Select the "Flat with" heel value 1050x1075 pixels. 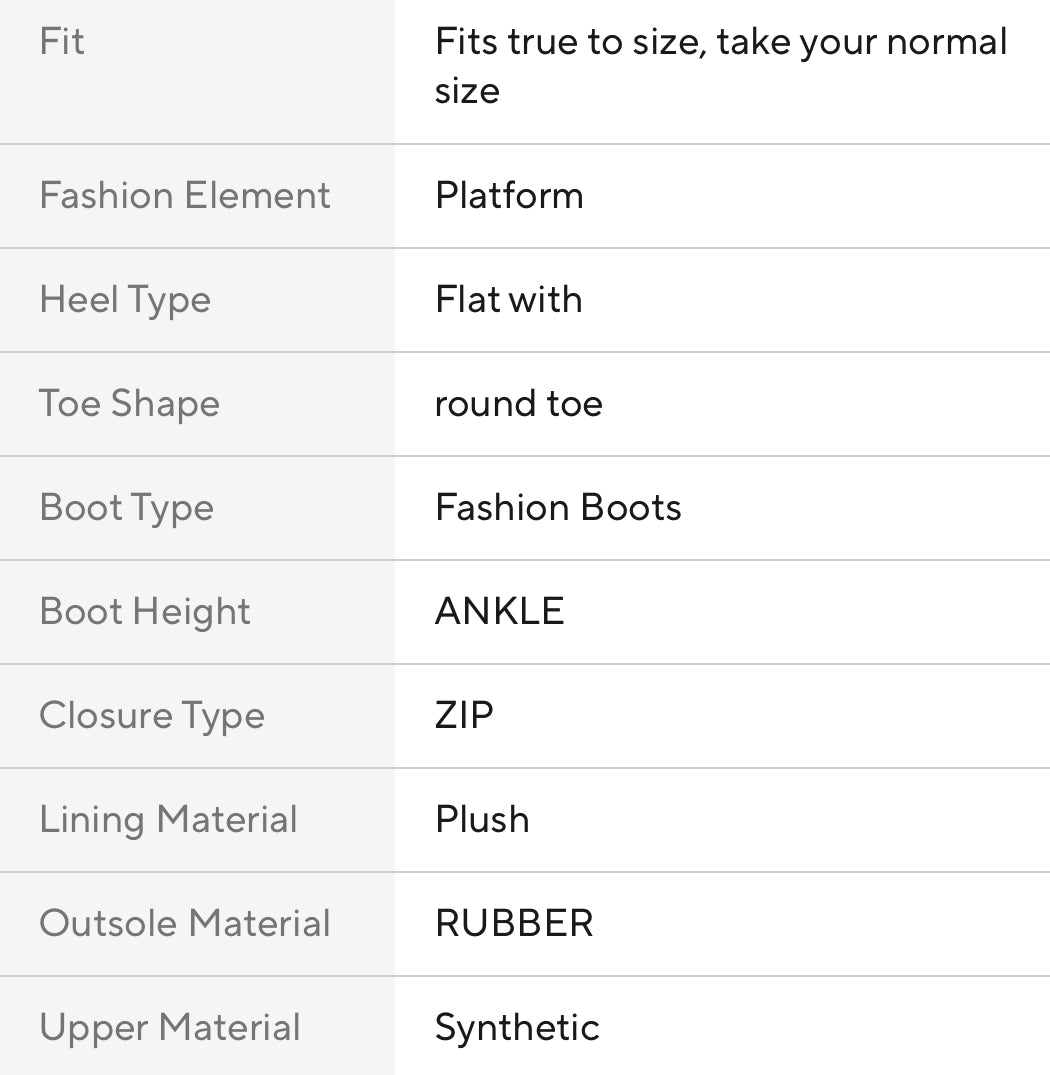point(508,299)
